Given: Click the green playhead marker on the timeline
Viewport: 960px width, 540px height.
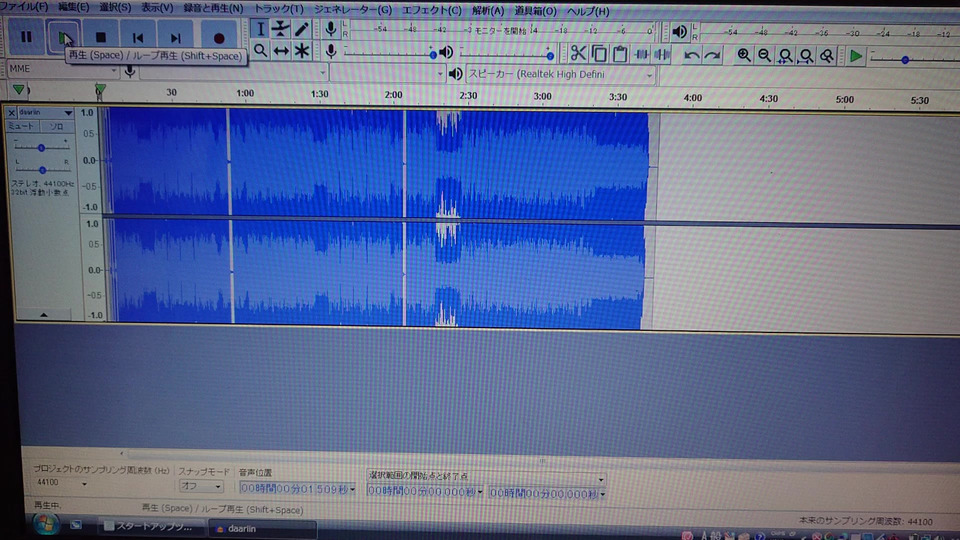Looking at the screenshot, I should (x=100, y=92).
